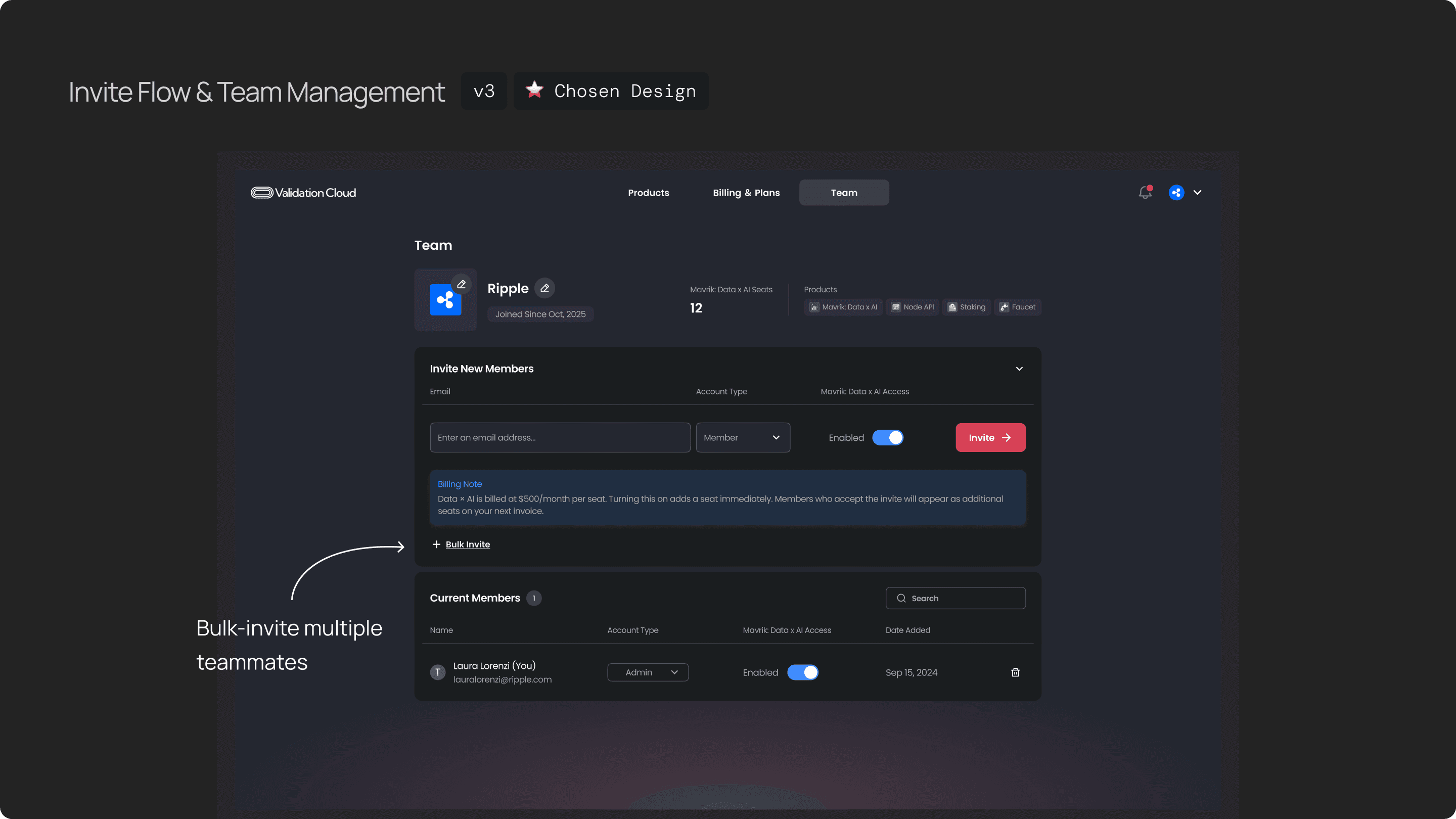The image size is (1456, 819).
Task: Go to the Products tab
Action: coord(648,193)
